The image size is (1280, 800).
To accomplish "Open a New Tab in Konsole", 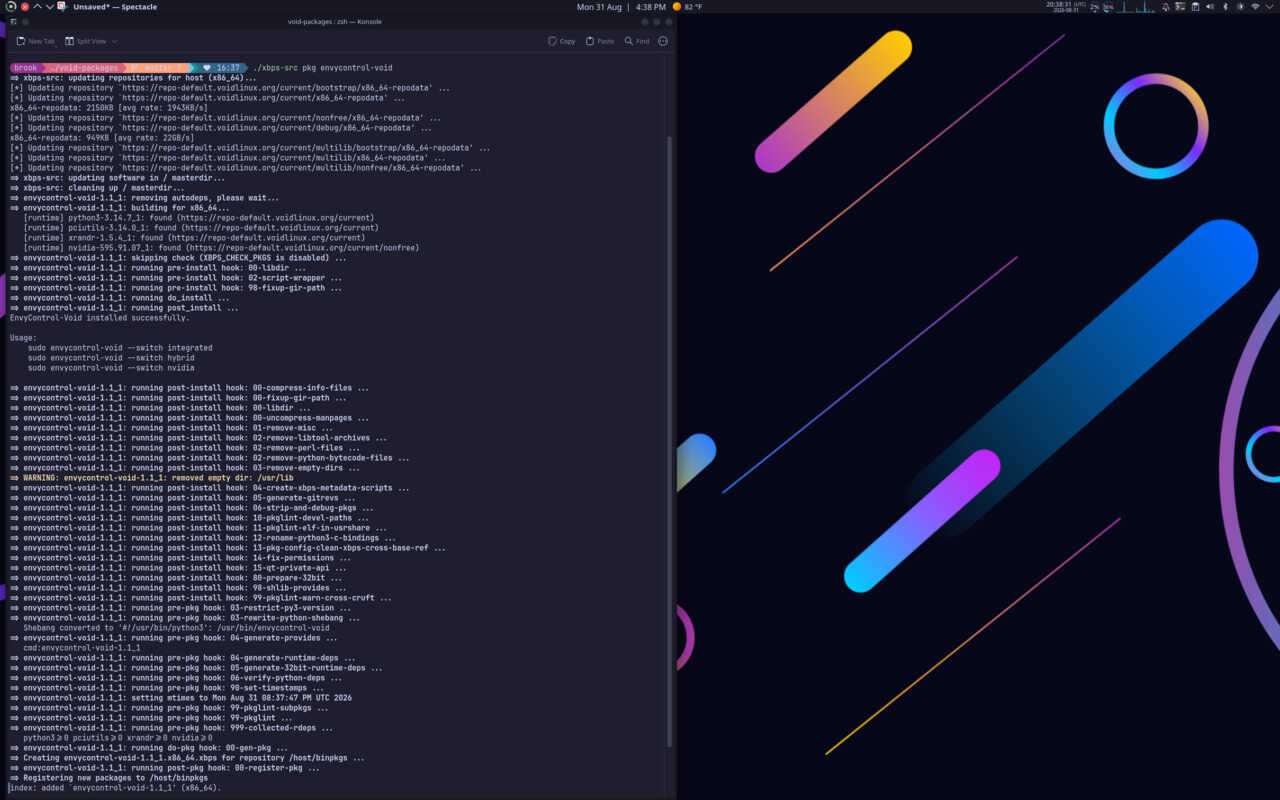I will pos(35,41).
